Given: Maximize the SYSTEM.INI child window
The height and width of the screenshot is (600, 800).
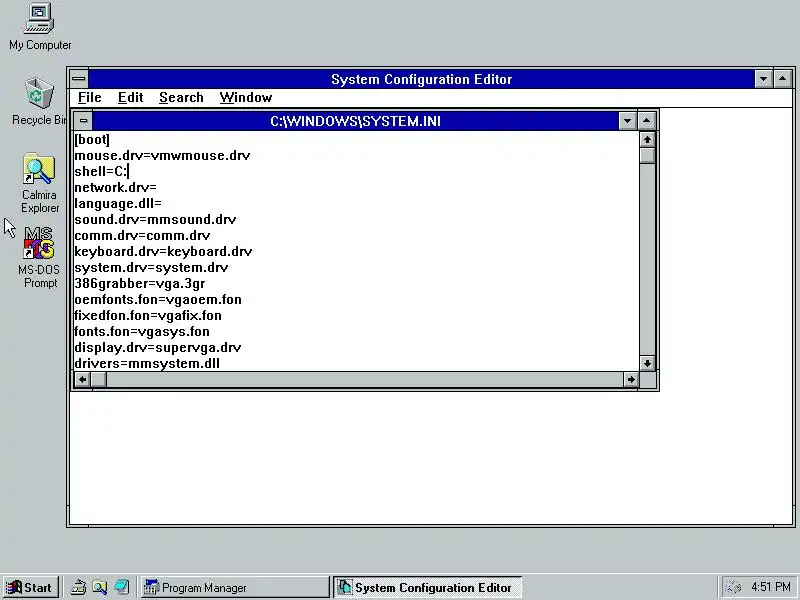Looking at the screenshot, I should [646, 121].
